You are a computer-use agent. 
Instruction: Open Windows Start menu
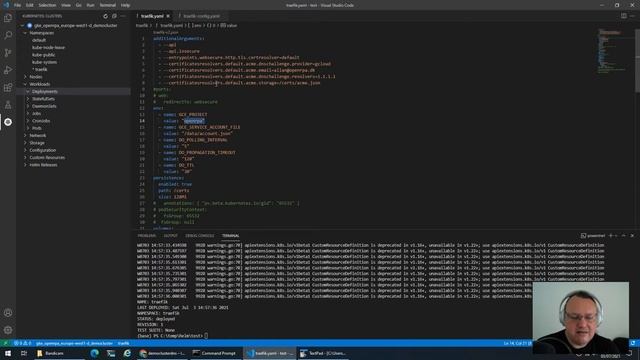point(8,353)
